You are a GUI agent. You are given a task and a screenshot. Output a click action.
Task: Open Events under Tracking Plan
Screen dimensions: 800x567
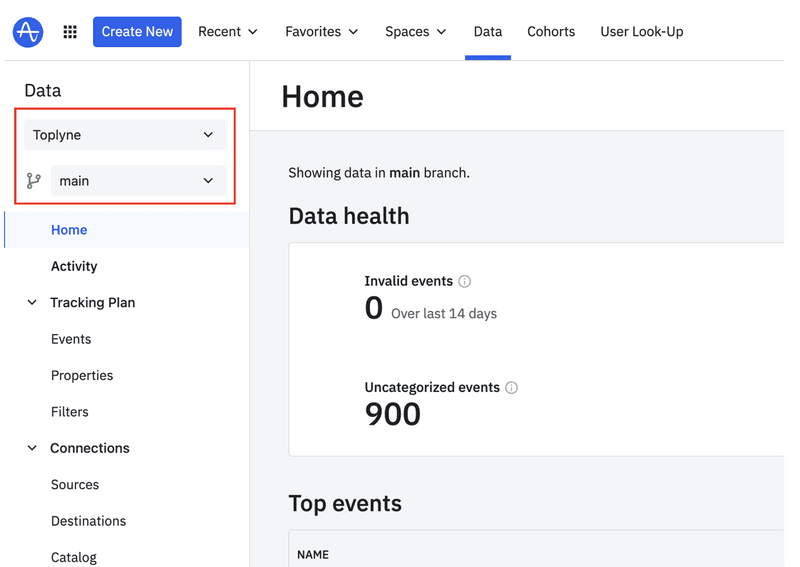[x=71, y=339]
